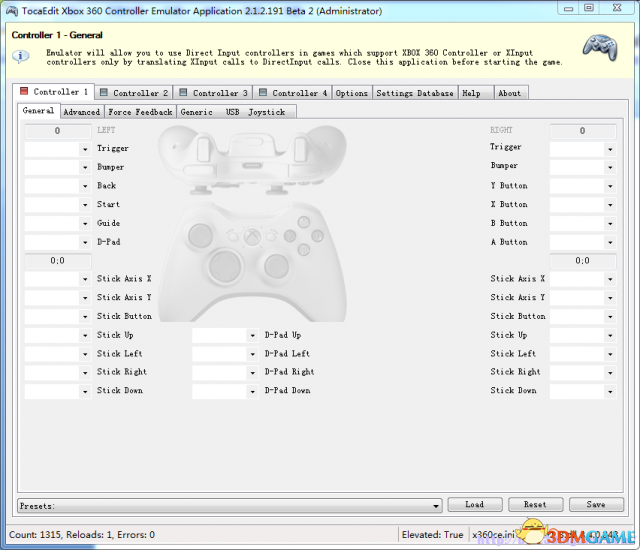640x550 pixels.
Task: Open the Settings Database tab
Action: tap(415, 93)
